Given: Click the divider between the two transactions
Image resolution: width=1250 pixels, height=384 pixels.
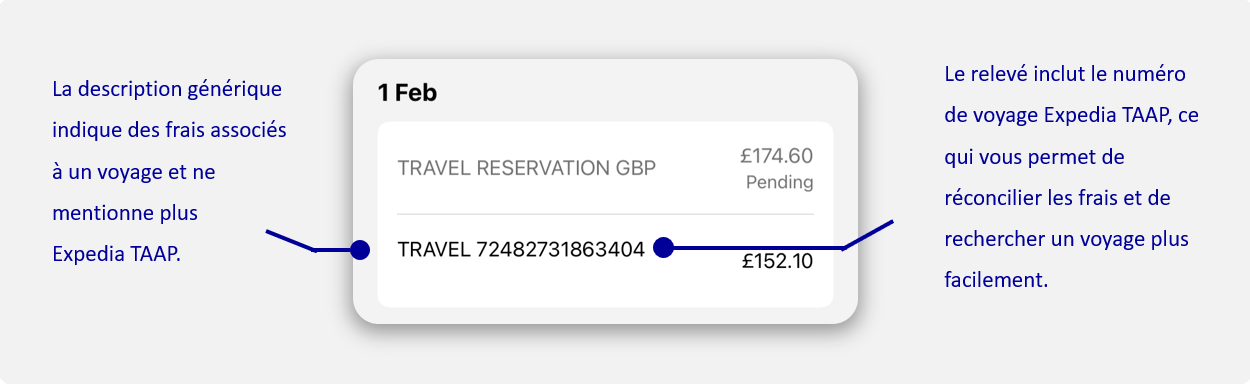Looking at the screenshot, I should (x=605, y=214).
